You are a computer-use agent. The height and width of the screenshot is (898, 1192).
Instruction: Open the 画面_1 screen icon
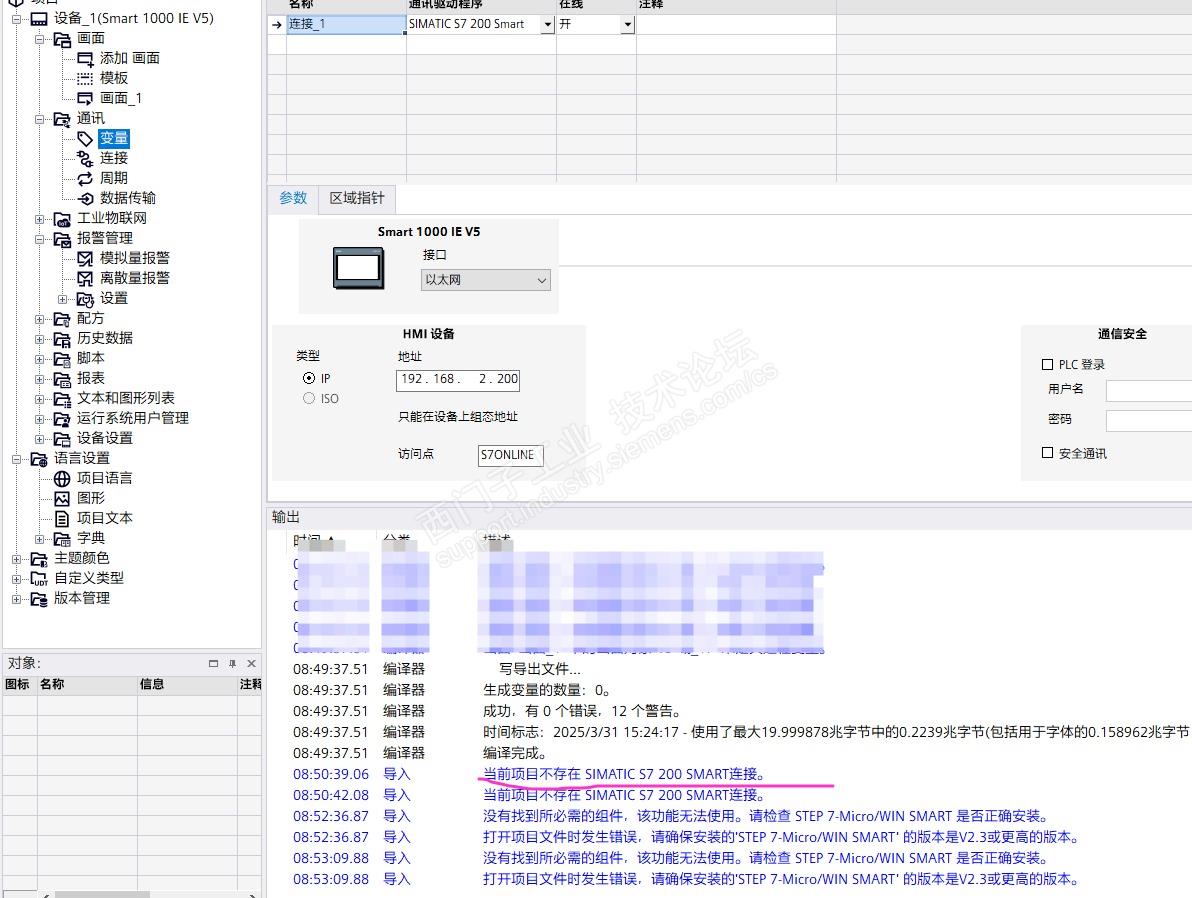[x=85, y=98]
